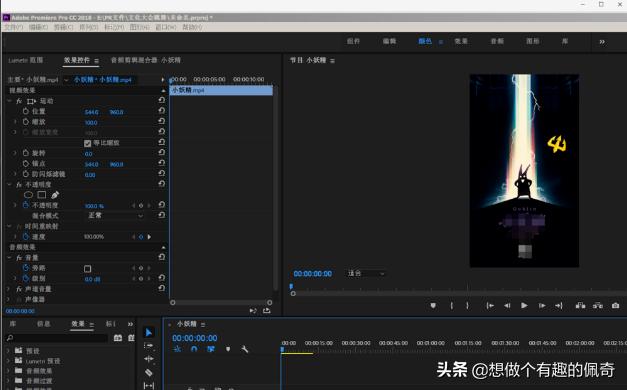Add a marker in Program monitor
627x390 pixels.
[x=433, y=306]
